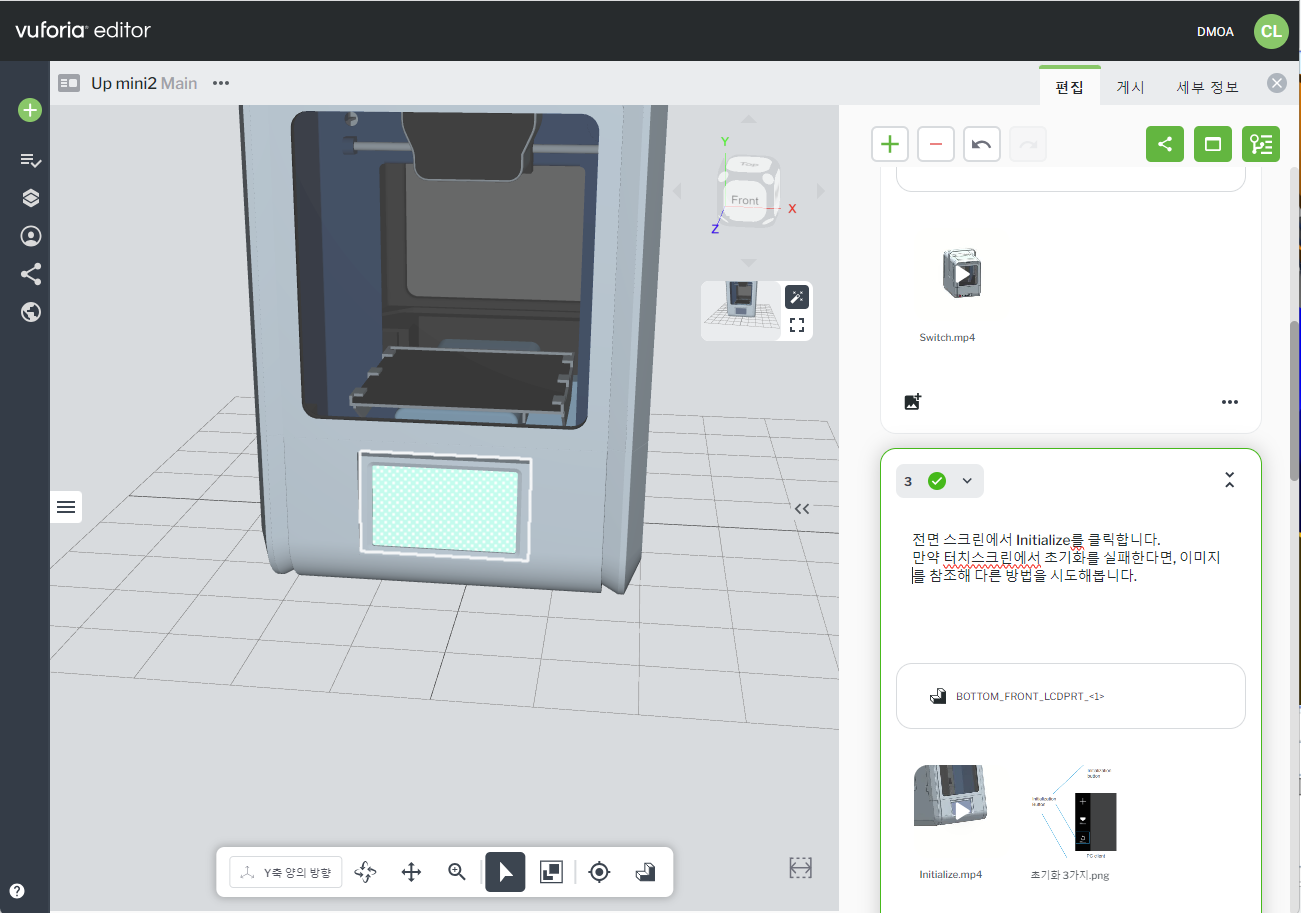Click the green add button in left sidebar
The image size is (1301, 913).
click(x=30, y=110)
